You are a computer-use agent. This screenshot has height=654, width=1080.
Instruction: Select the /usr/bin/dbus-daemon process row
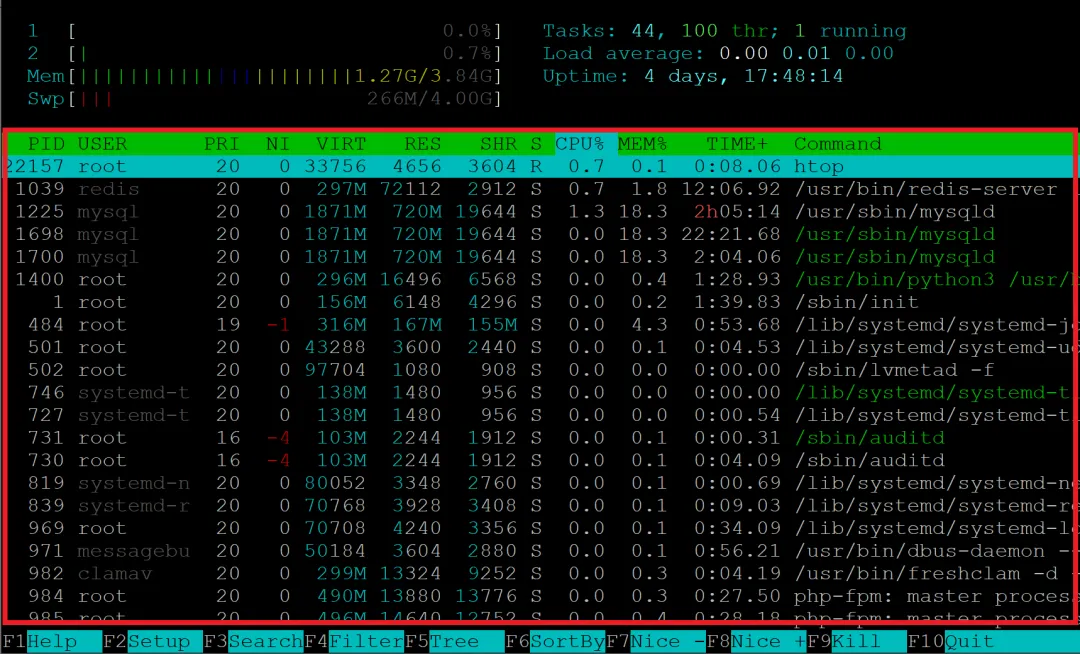point(540,551)
